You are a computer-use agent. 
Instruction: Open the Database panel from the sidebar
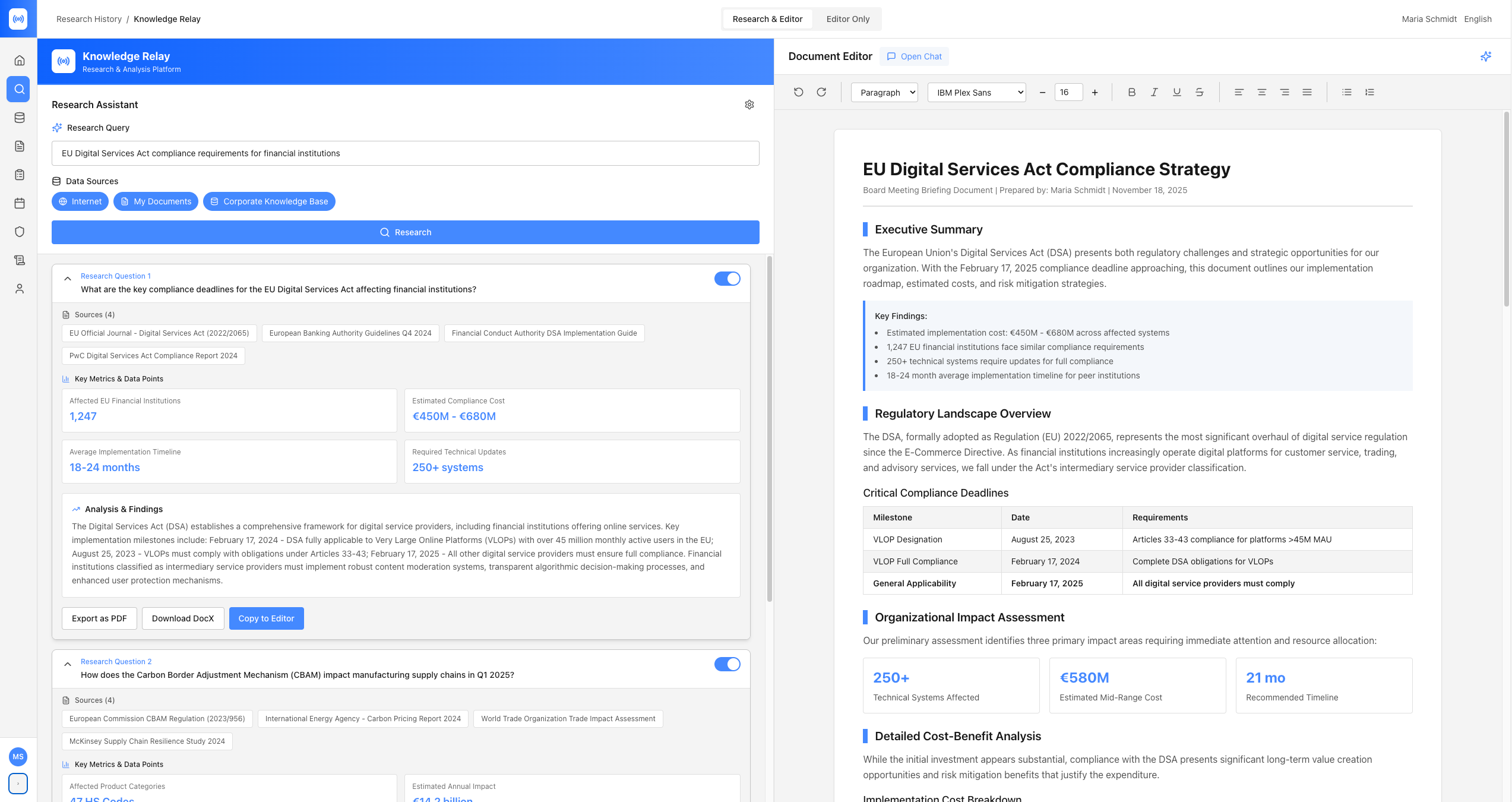(x=18, y=118)
